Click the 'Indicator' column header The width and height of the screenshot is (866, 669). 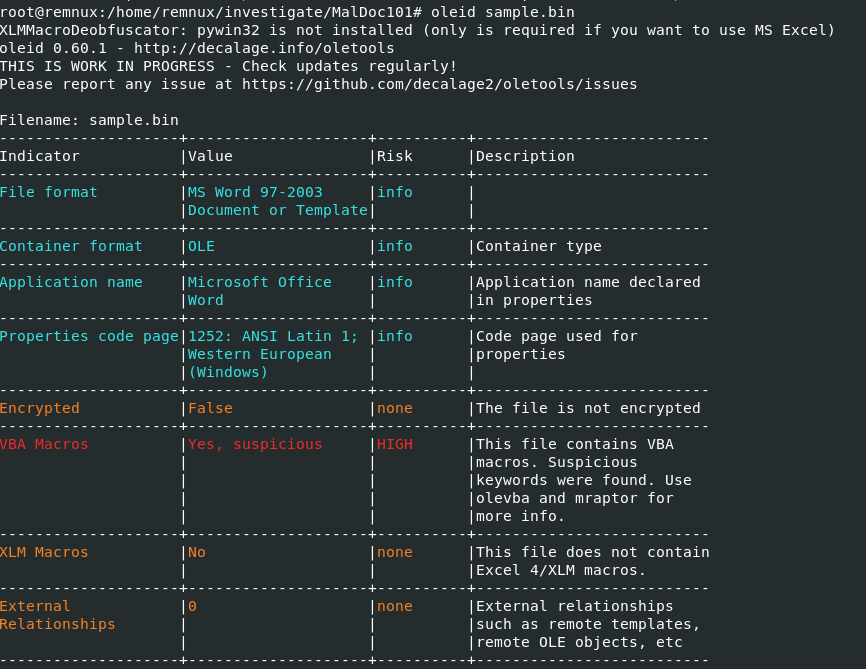[39, 156]
